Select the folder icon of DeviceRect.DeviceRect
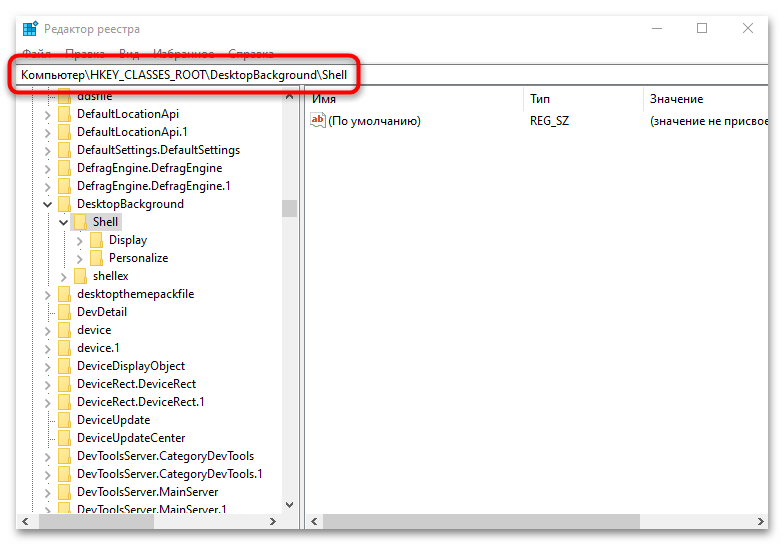The height and width of the screenshot is (545, 784). pos(64,384)
